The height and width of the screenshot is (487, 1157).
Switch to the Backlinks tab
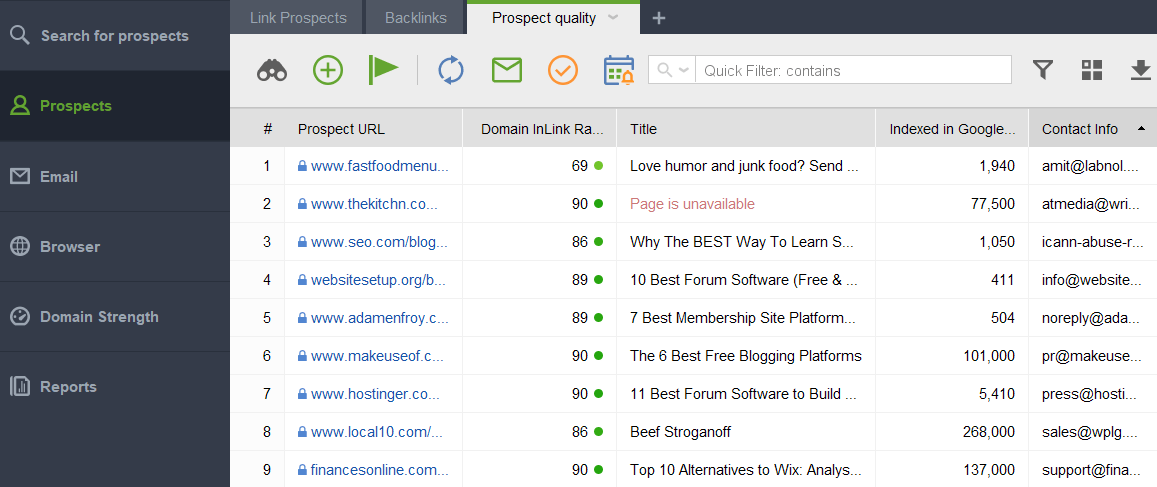416,18
